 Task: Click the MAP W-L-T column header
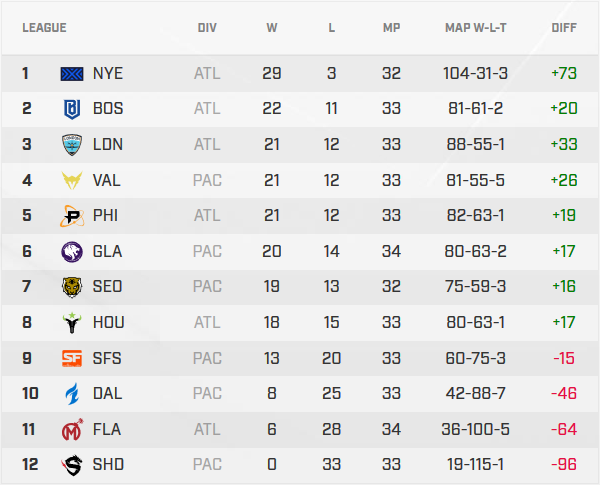(476, 27)
